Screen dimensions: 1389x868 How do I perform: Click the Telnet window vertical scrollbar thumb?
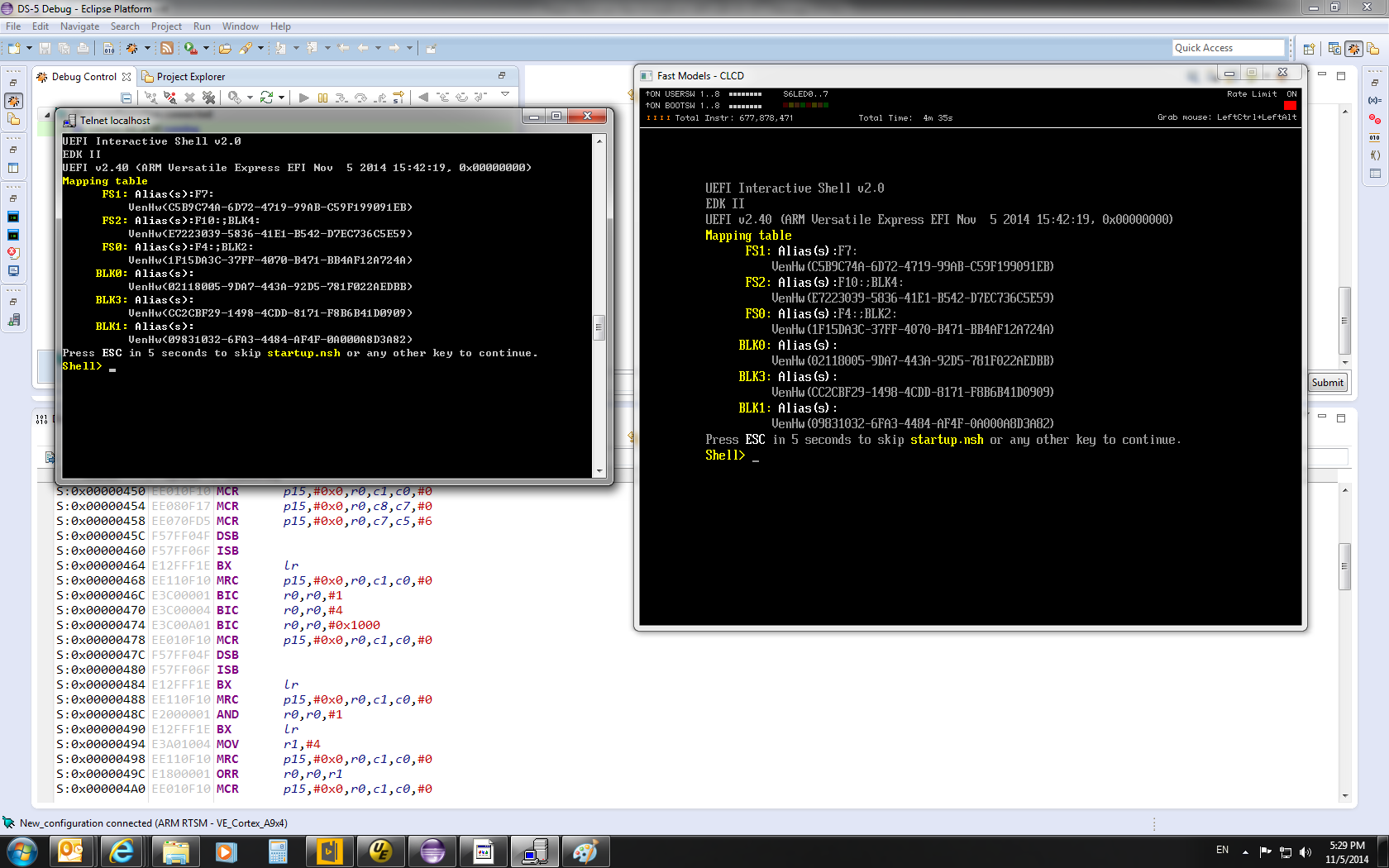(x=599, y=327)
